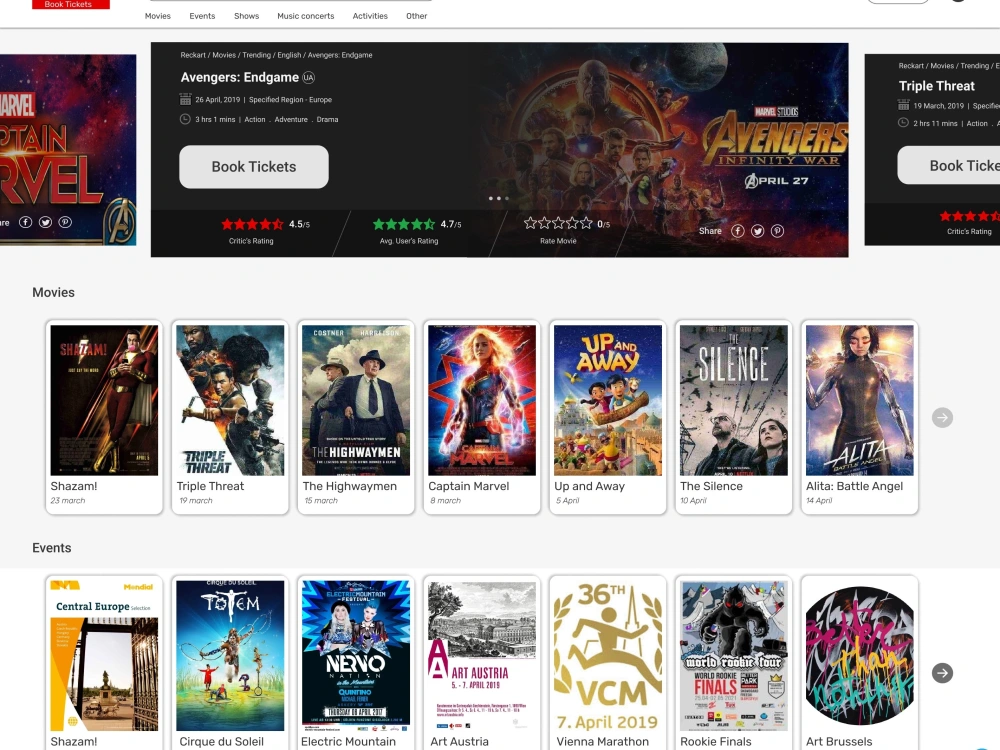Click Book Tickets on Triple Threat banner

pyautogui.click(x=948, y=165)
